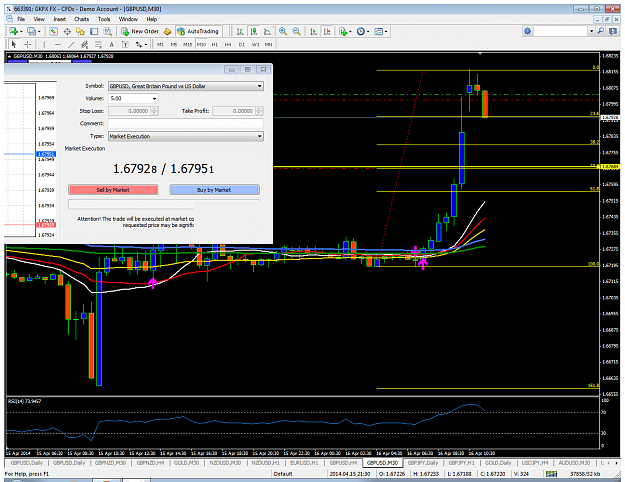This screenshot has height=482, width=625.
Task: Switch timeframe to MN
Action: [268, 45]
